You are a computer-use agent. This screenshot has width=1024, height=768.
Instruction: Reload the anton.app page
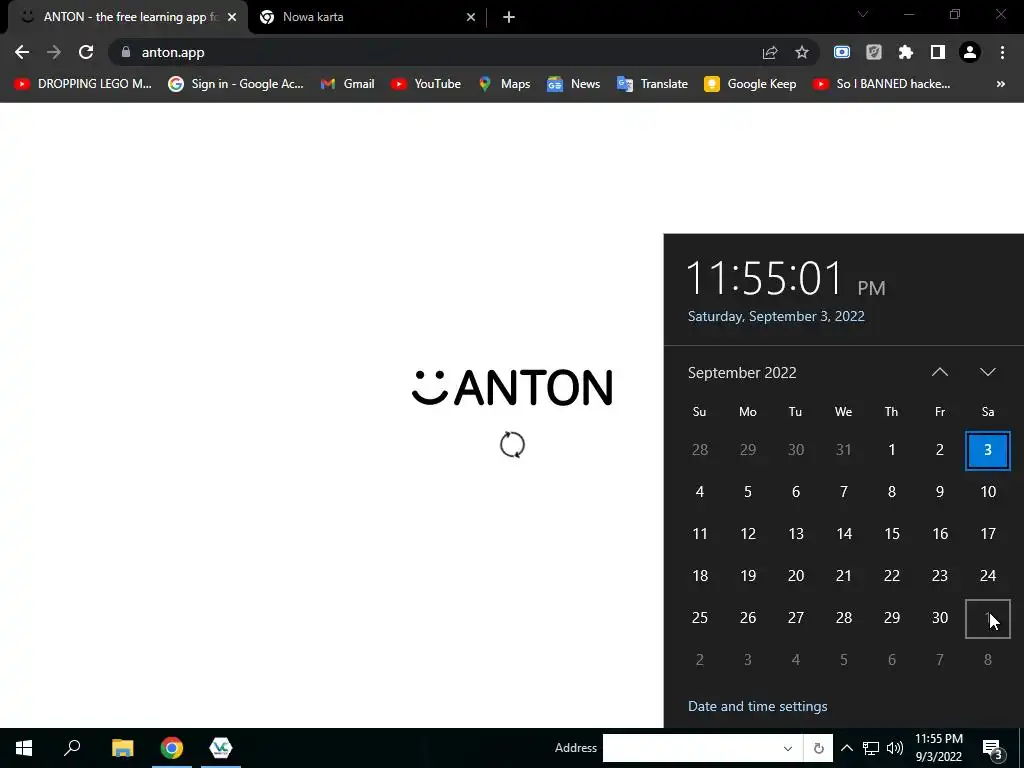86,52
